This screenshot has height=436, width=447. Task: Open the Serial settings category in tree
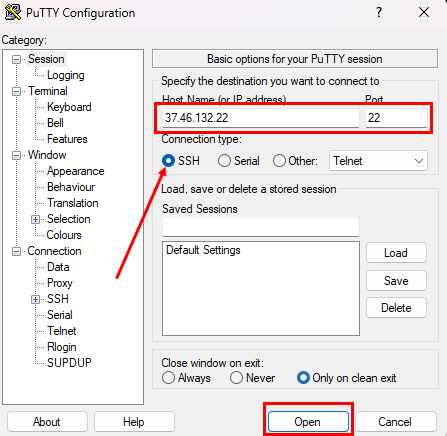coord(60,315)
